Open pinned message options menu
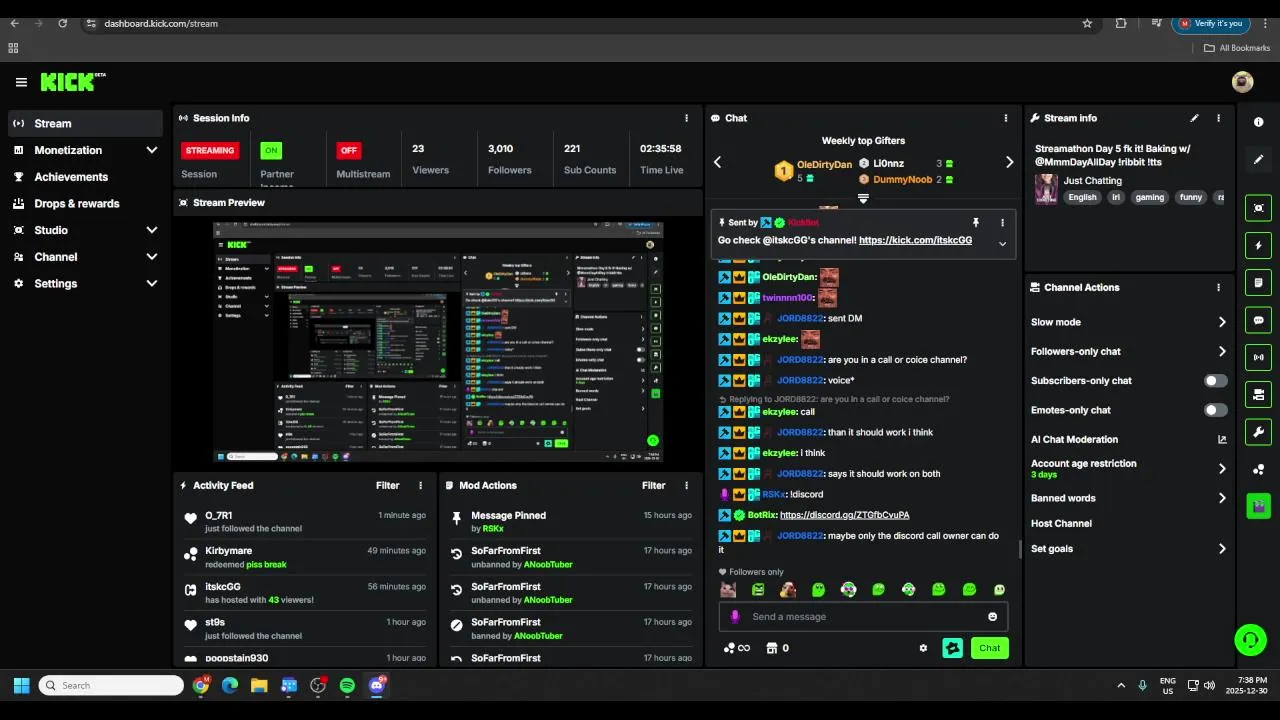This screenshot has width=1280, height=720. (1002, 222)
